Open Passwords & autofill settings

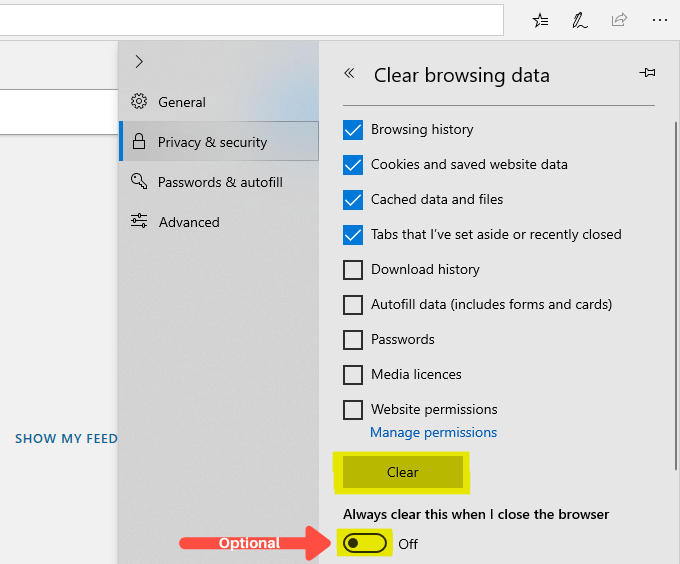click(219, 182)
